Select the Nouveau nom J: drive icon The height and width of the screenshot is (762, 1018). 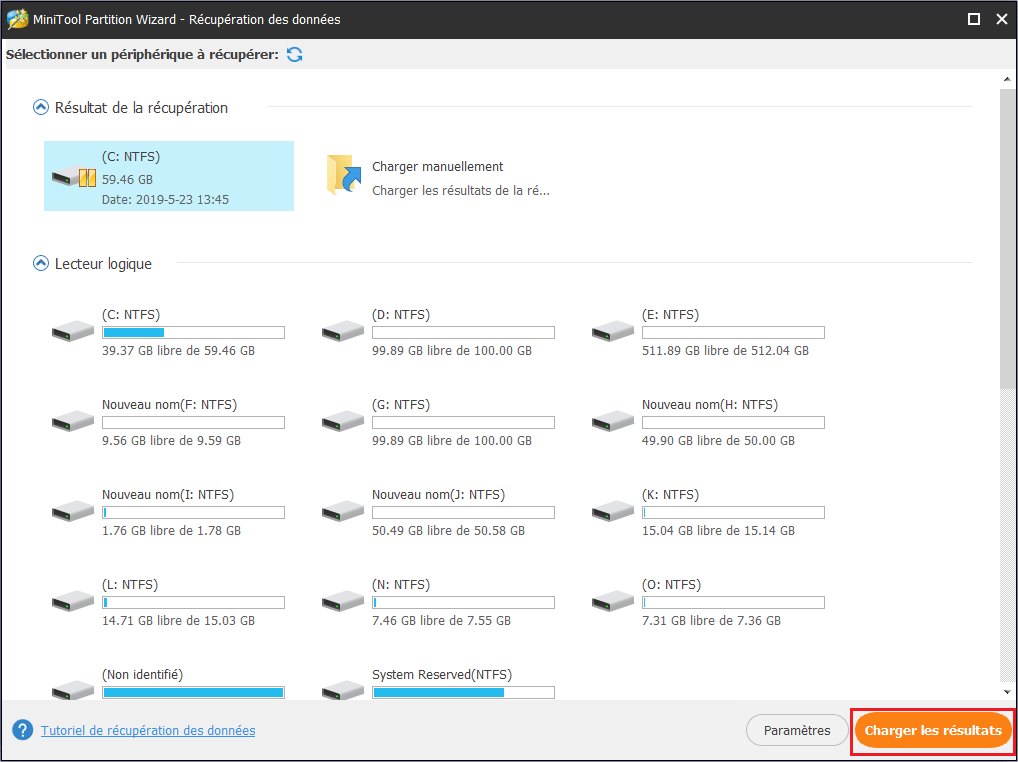343,511
